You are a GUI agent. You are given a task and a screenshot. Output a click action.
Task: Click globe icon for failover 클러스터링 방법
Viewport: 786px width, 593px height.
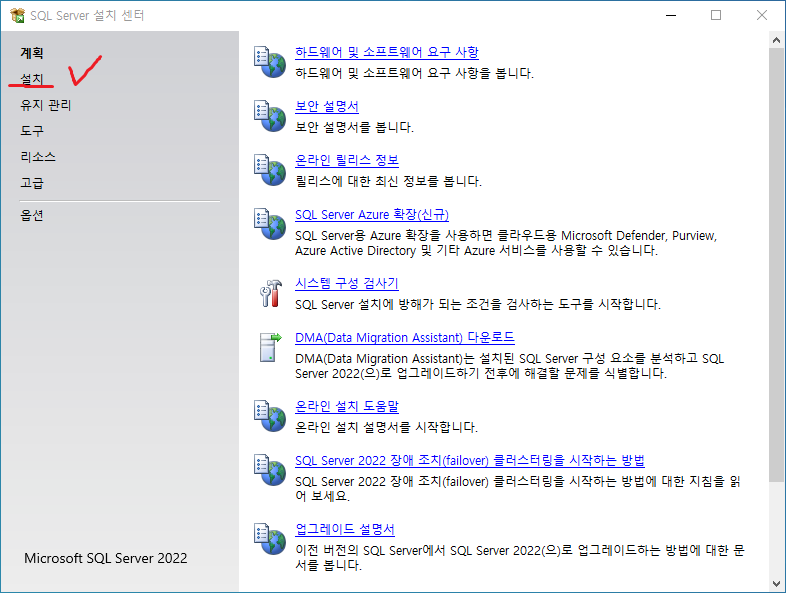(x=270, y=470)
